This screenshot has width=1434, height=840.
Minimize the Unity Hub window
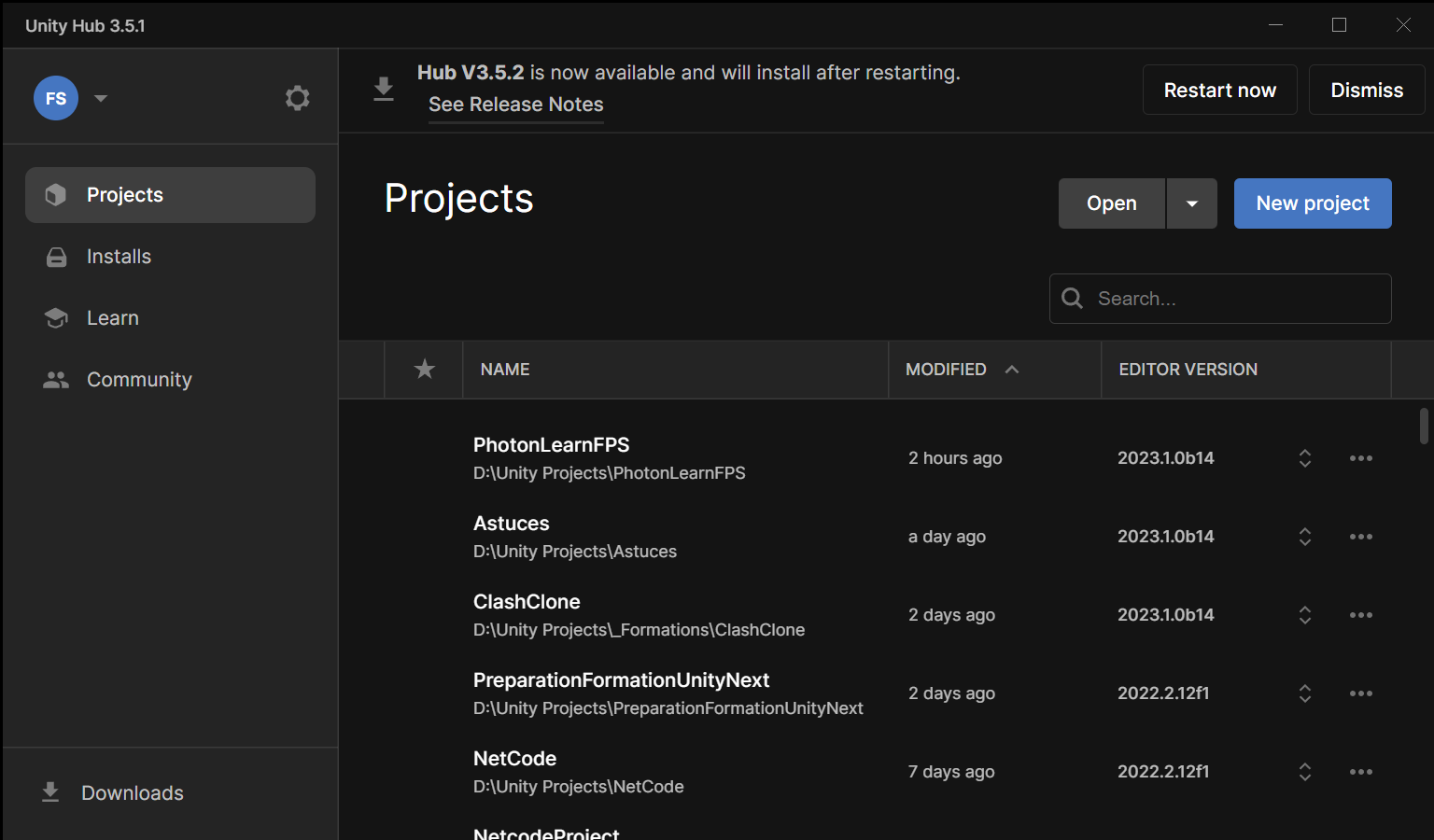click(x=1275, y=25)
